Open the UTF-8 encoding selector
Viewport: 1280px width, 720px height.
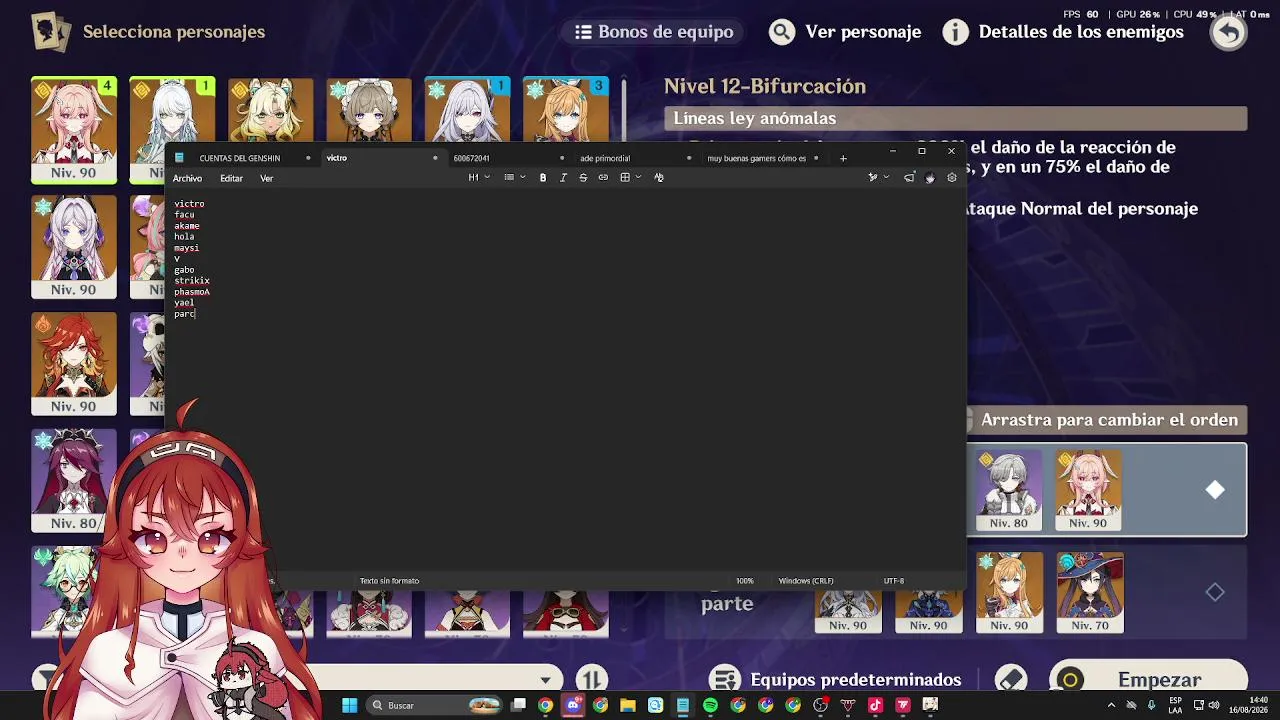tap(894, 581)
